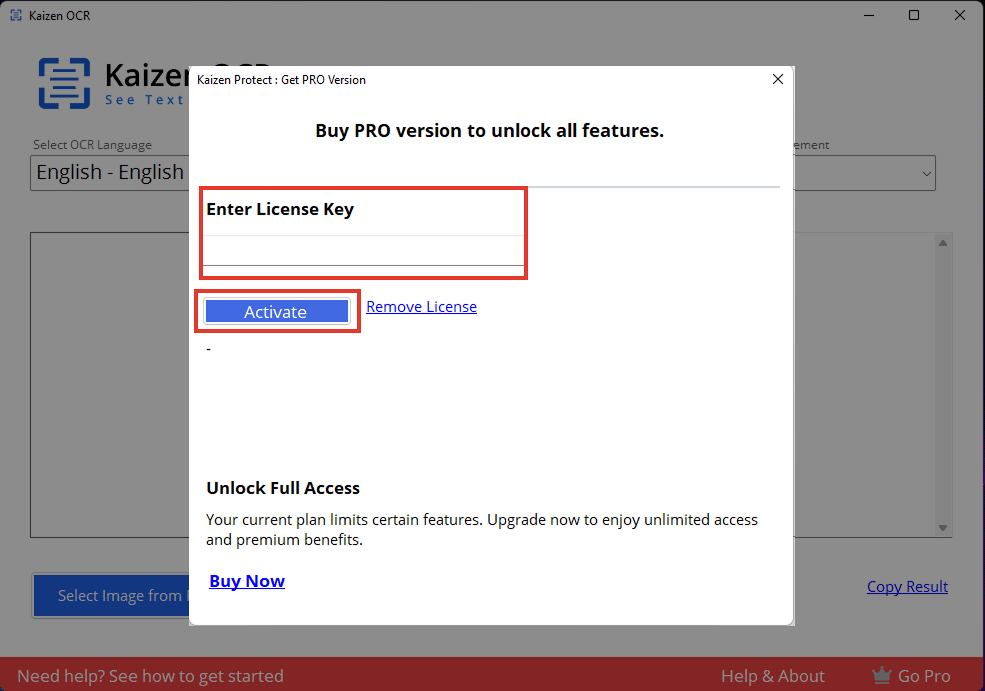Image resolution: width=985 pixels, height=691 pixels.
Task: Click the results scrollbar down arrow
Action: pyautogui.click(x=942, y=527)
